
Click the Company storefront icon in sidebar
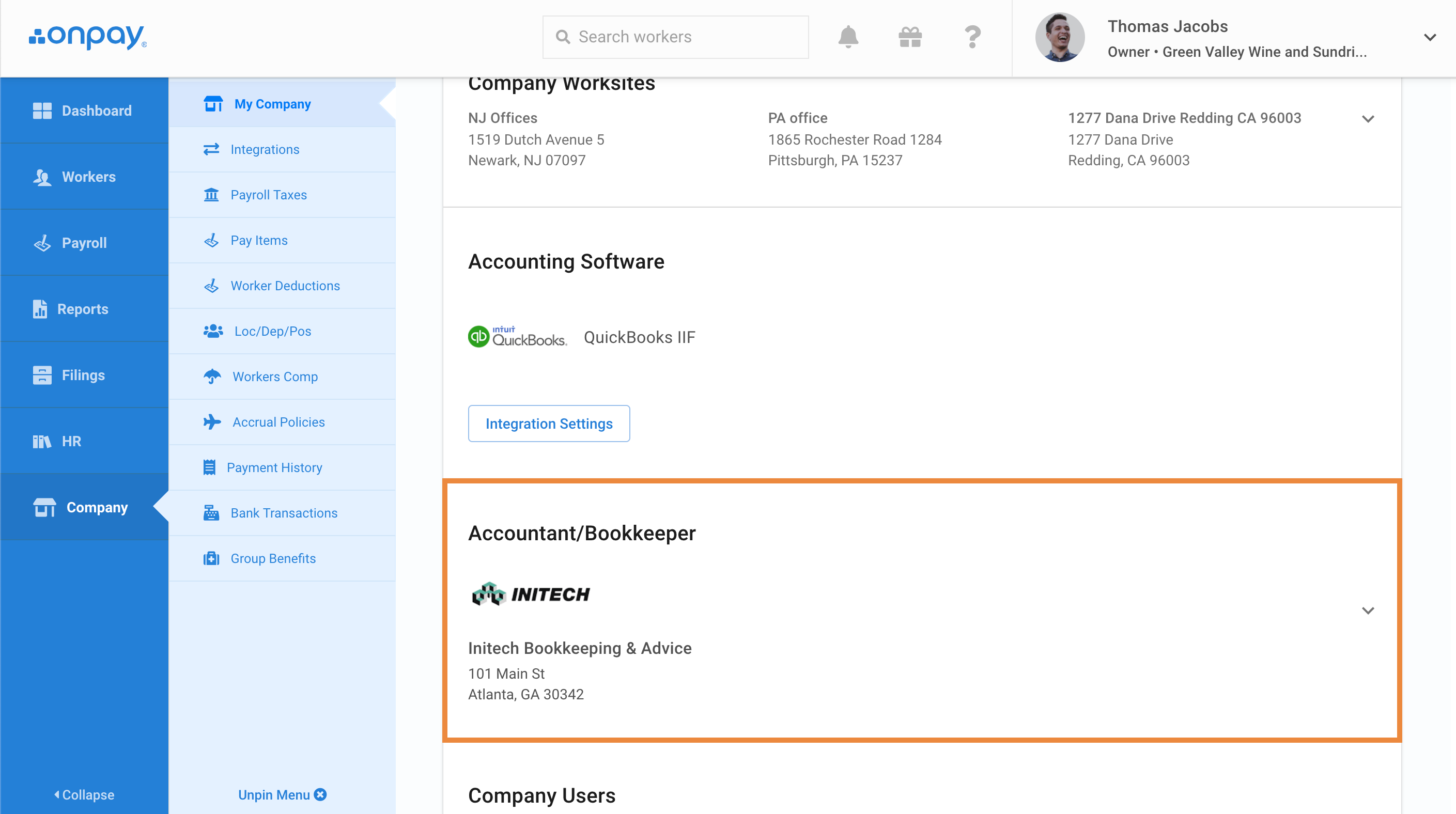44,507
